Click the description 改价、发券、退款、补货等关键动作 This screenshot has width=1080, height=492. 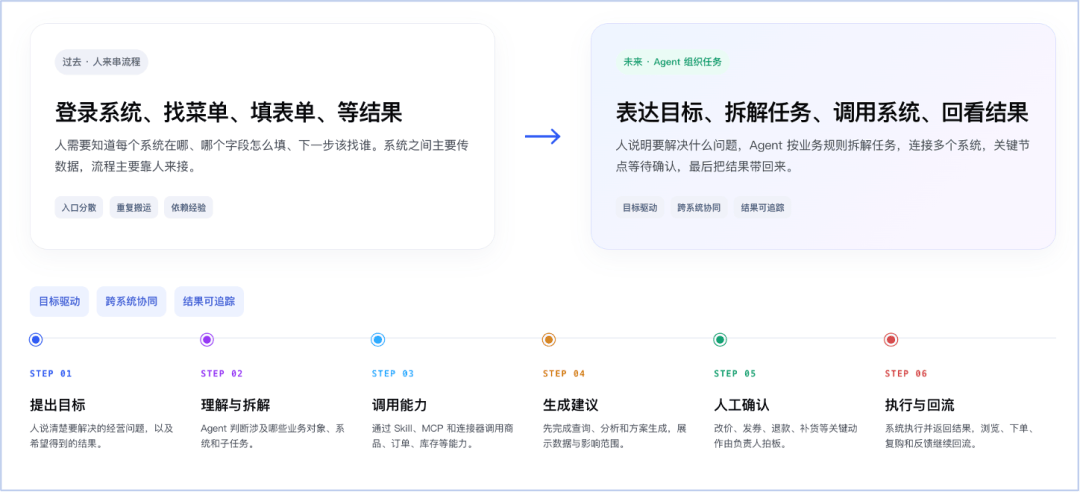tap(786, 436)
